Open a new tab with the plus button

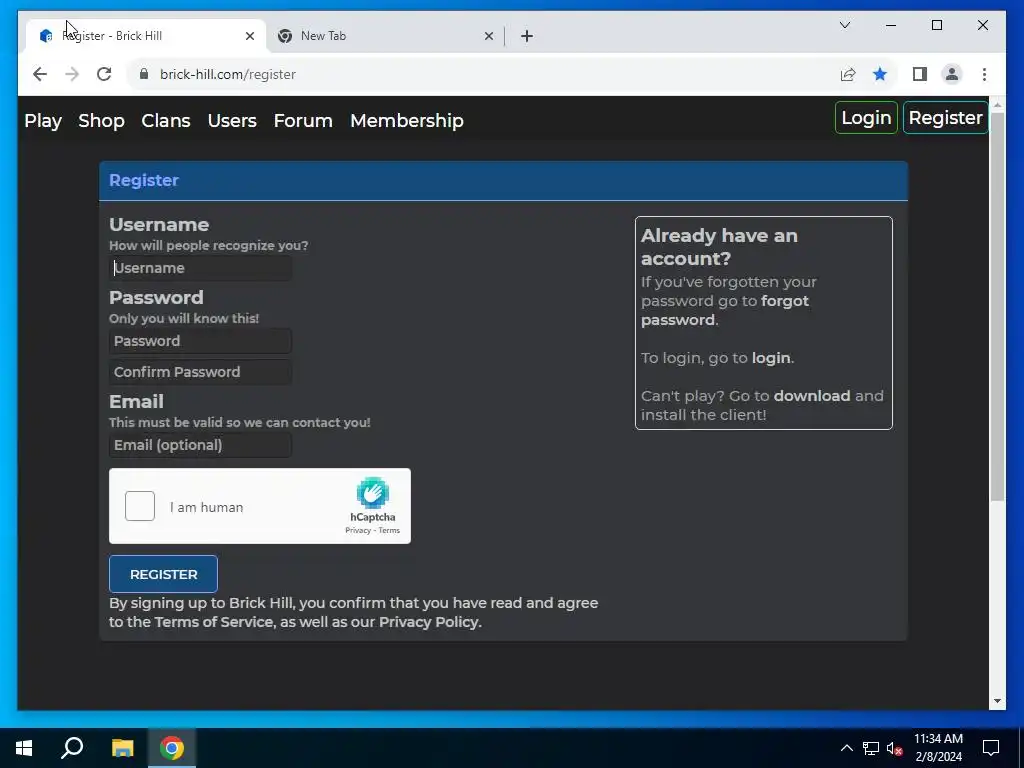pyautogui.click(x=527, y=36)
